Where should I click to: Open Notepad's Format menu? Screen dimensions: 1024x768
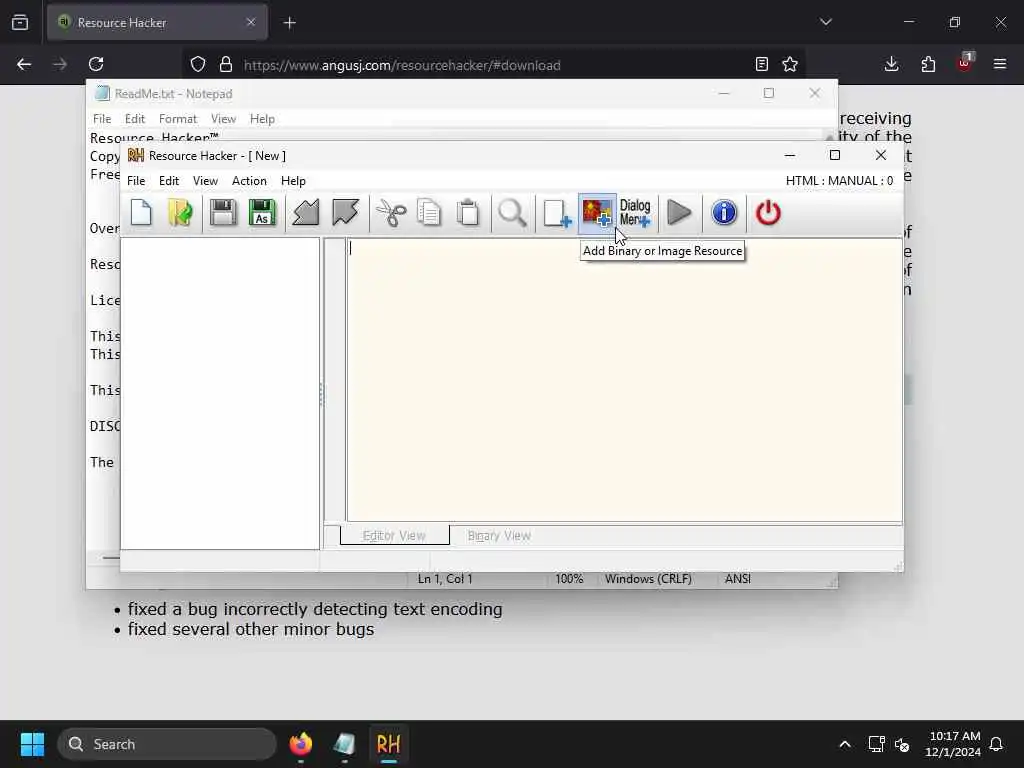click(178, 119)
